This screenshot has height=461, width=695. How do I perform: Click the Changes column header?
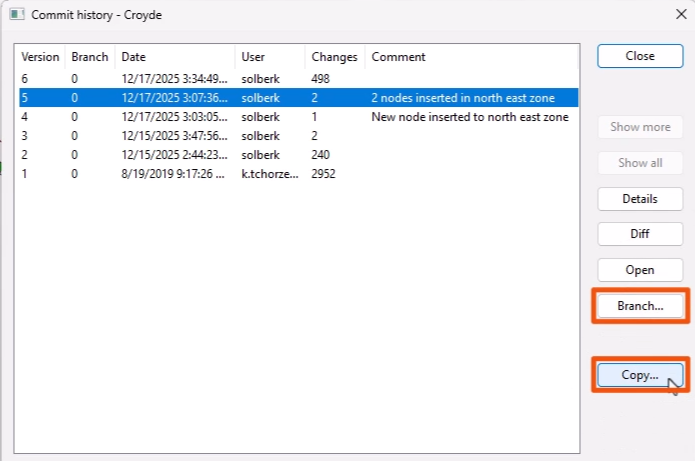(335, 57)
